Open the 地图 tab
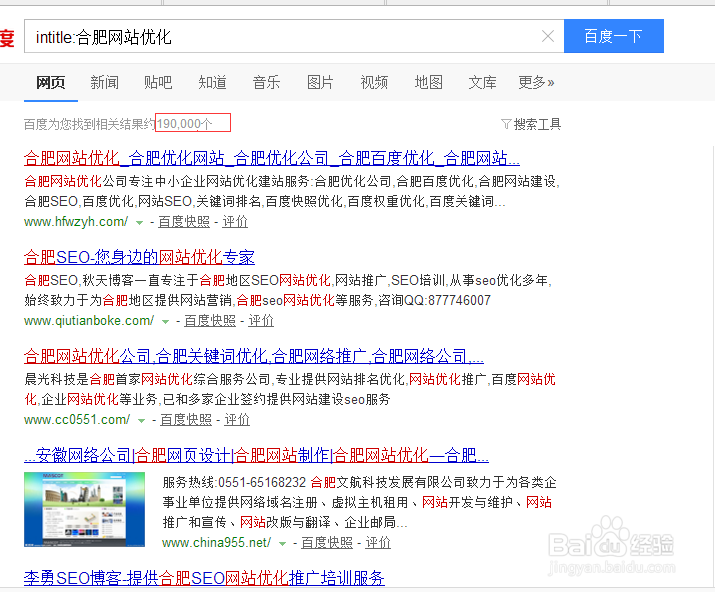 pos(428,83)
